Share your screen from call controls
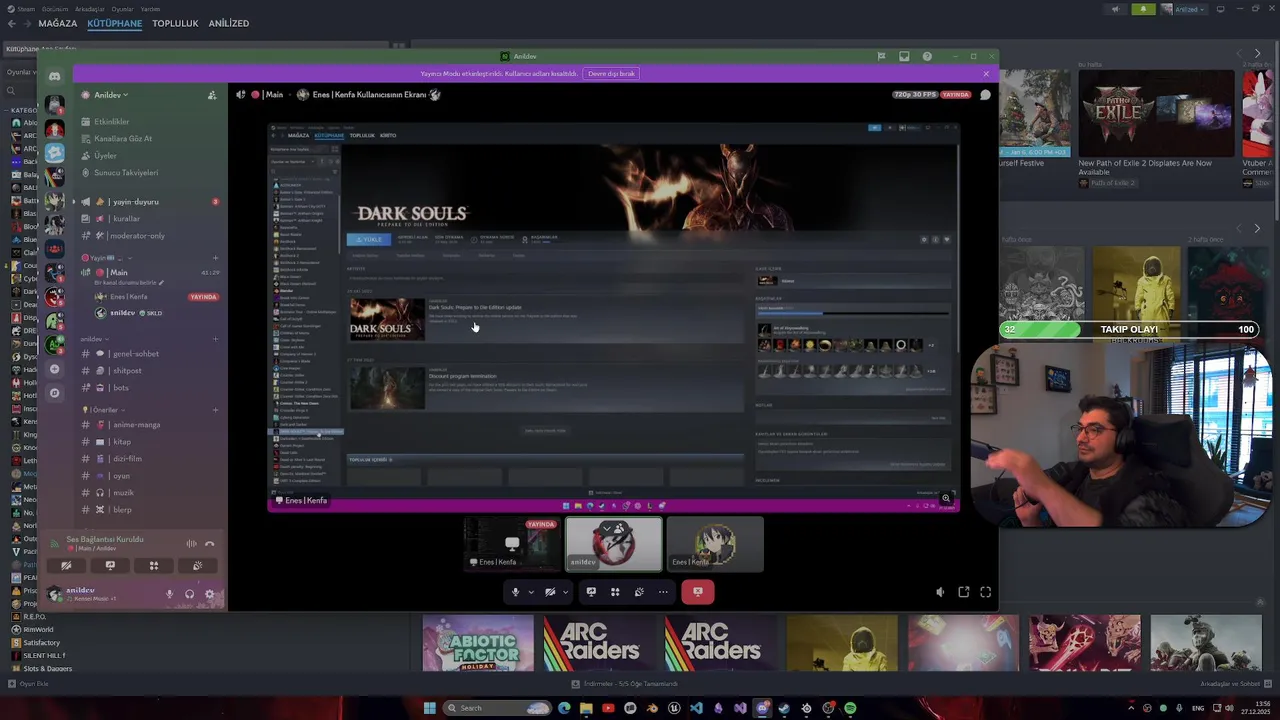The width and height of the screenshot is (1280, 720). tap(591, 592)
